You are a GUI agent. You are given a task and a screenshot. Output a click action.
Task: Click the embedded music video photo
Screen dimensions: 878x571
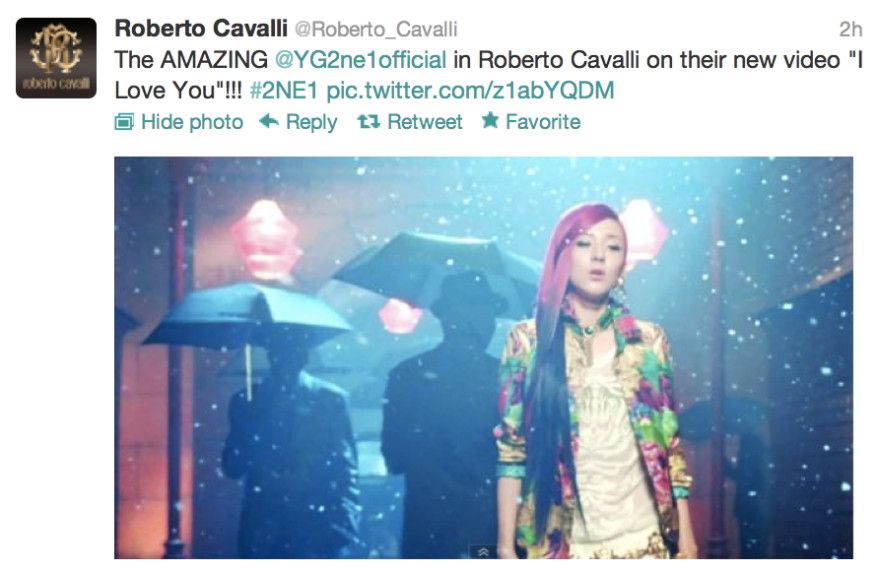[x=484, y=358]
